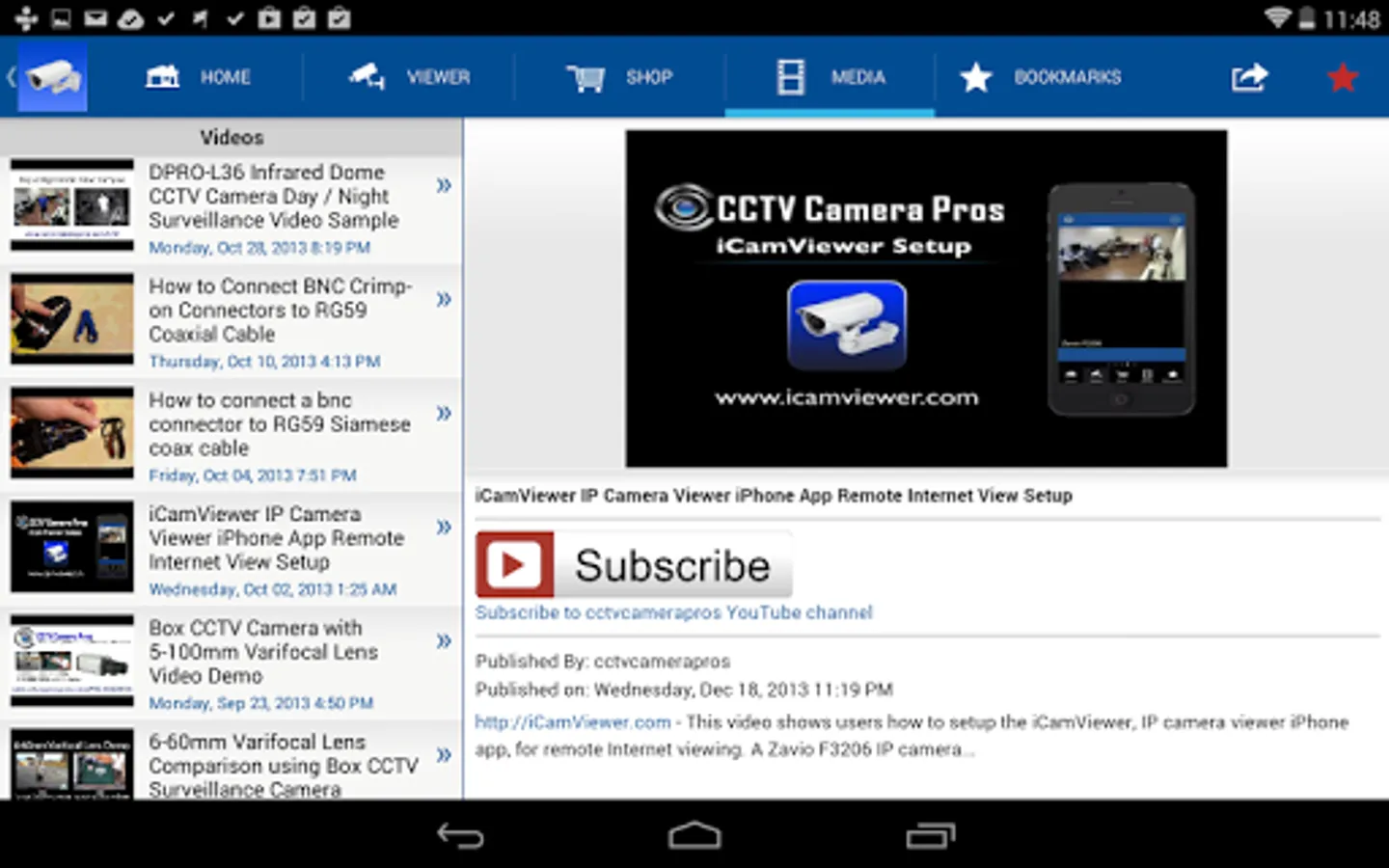Click 'Published on: Wednesday, Dec 18, 2013' text
This screenshot has width=1389, height=868.
pyautogui.click(x=684, y=690)
